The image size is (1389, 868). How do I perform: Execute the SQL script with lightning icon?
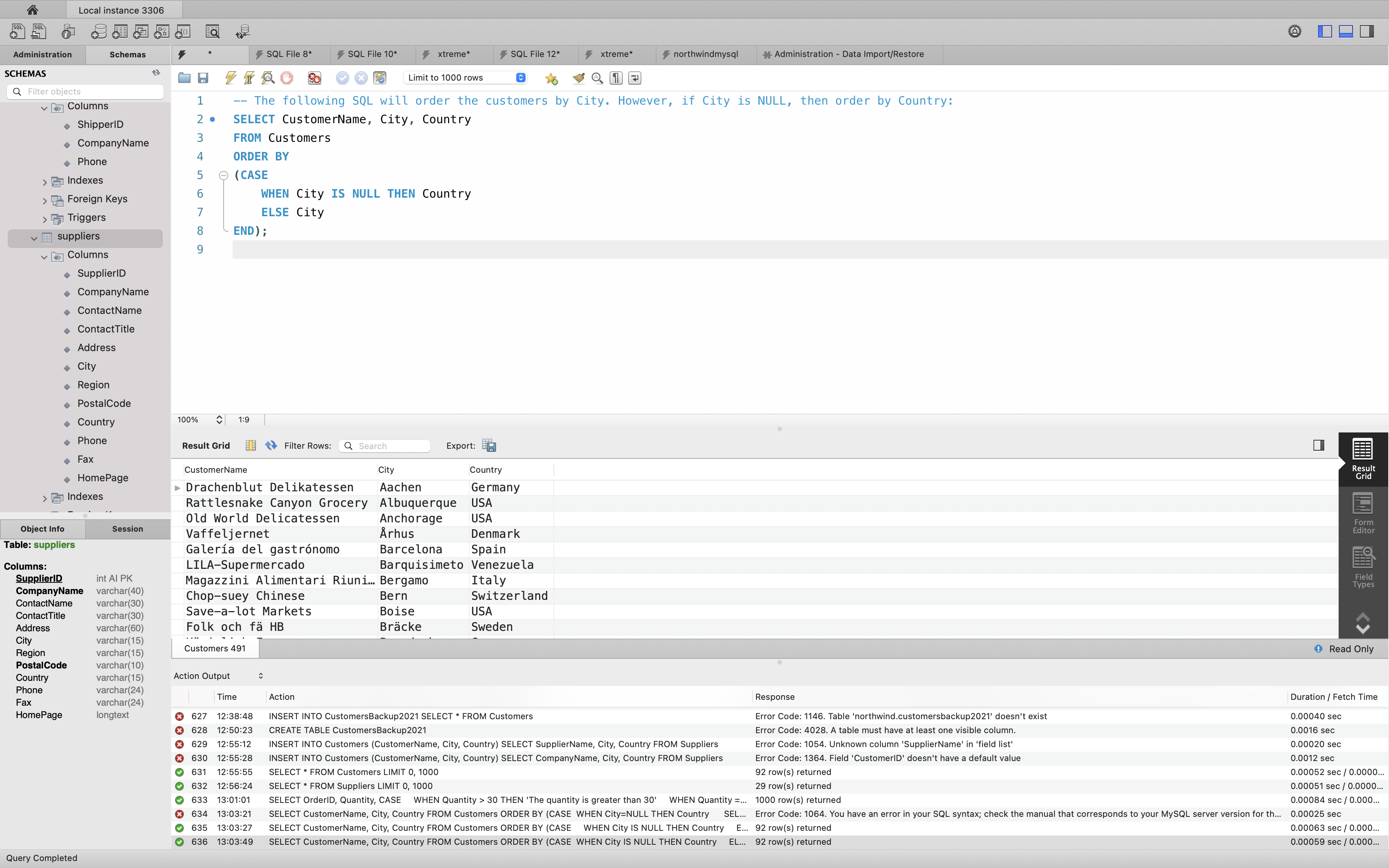coord(231,77)
